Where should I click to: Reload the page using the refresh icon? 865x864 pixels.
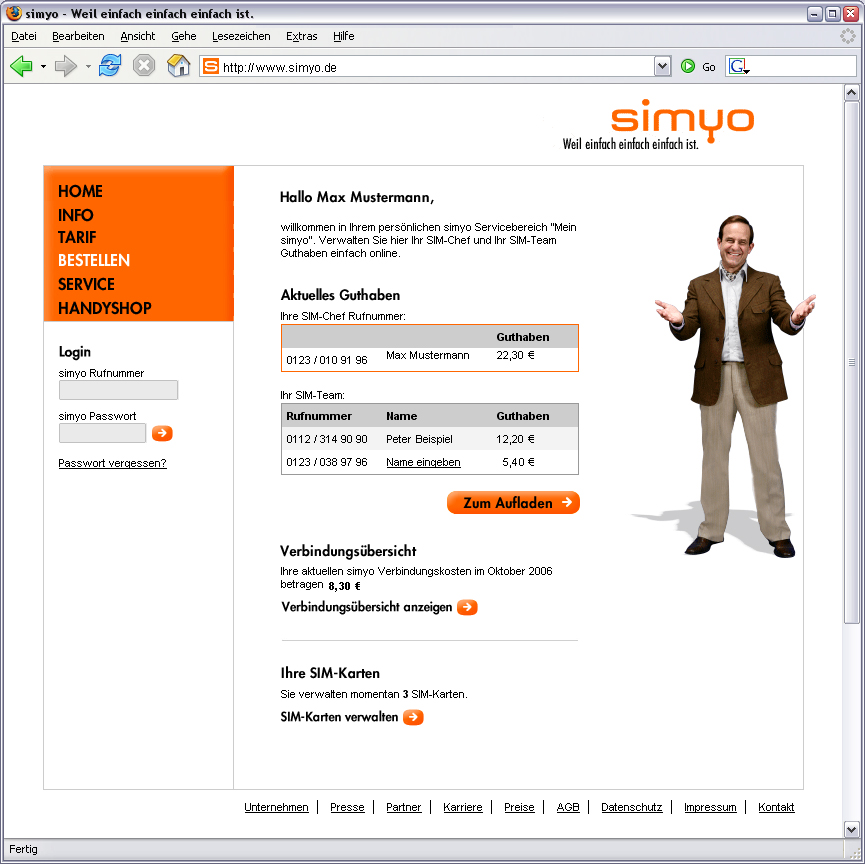110,66
